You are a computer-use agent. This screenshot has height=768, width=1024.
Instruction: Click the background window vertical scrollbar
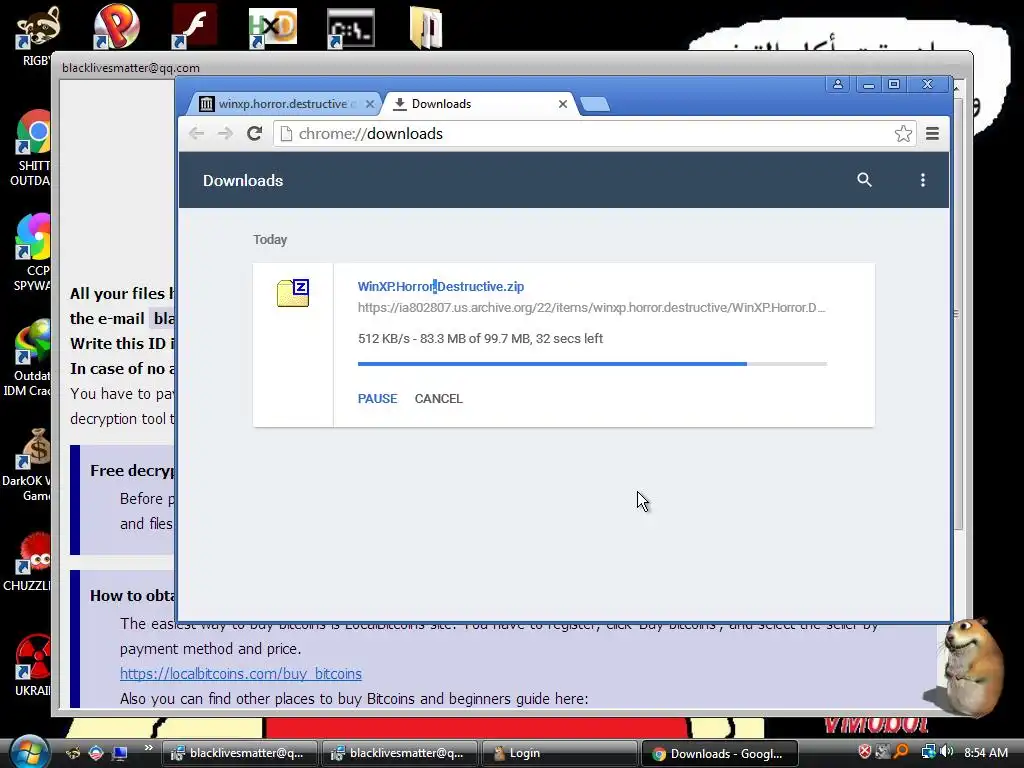tap(958, 313)
